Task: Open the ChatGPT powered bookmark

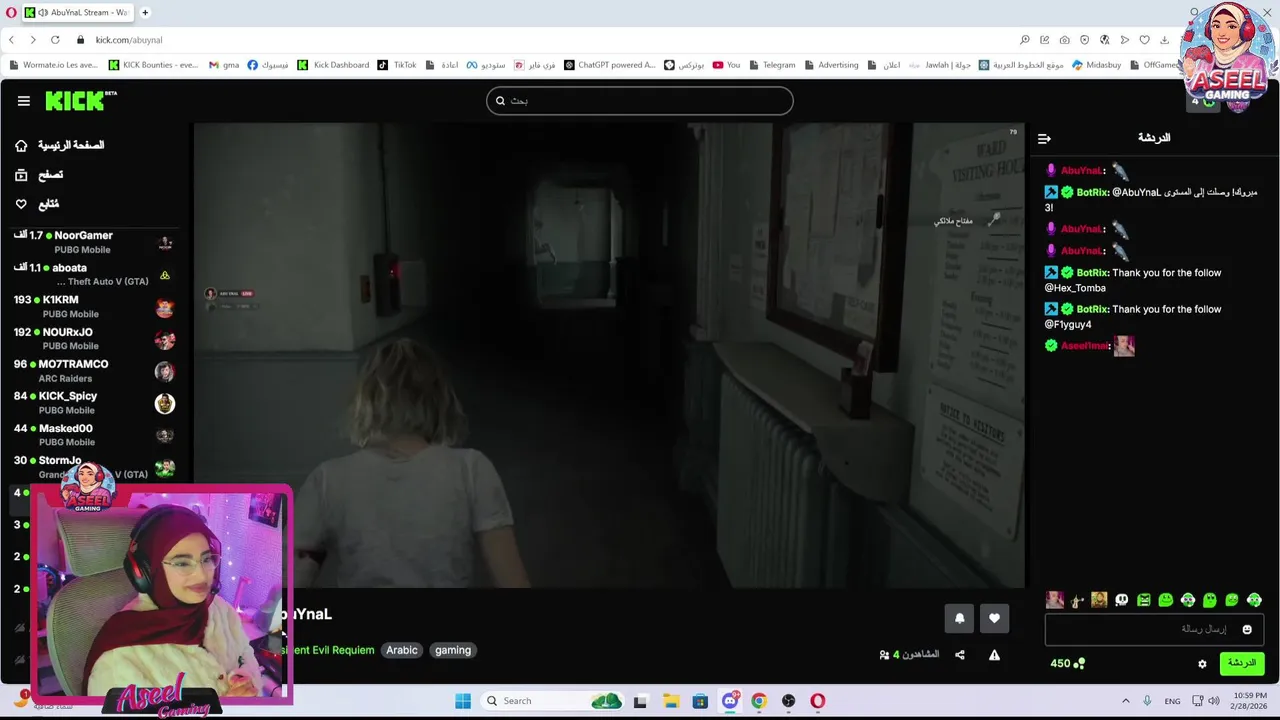Action: pos(610,65)
